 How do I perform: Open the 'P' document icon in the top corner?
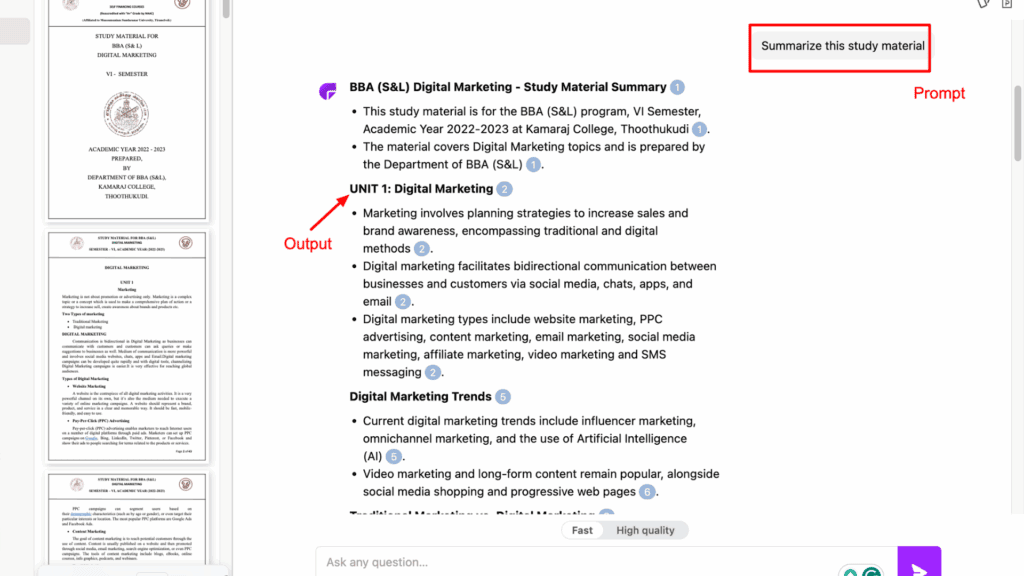(x=1007, y=5)
